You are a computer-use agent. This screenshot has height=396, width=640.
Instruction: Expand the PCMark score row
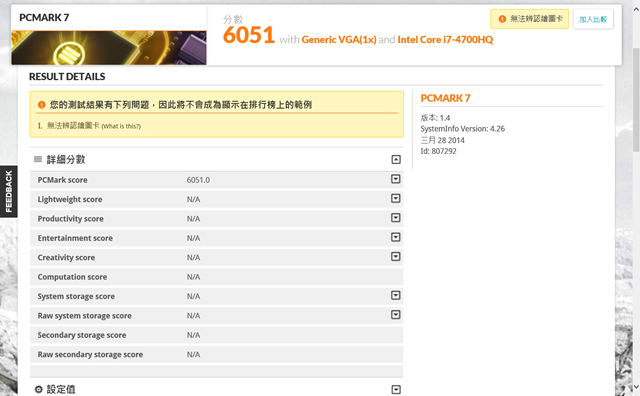tap(396, 179)
